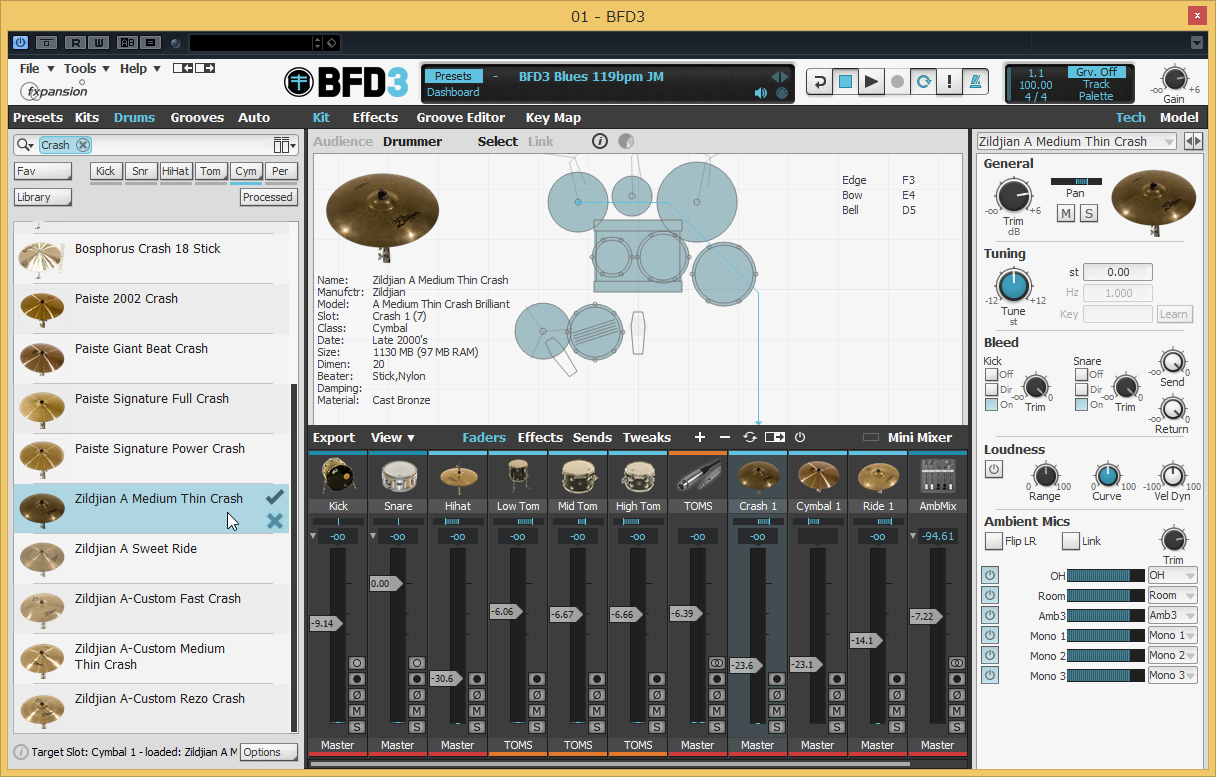Click the Snare channel fader handle at 0.00
Image resolution: width=1216 pixels, height=777 pixels.
tap(384, 583)
